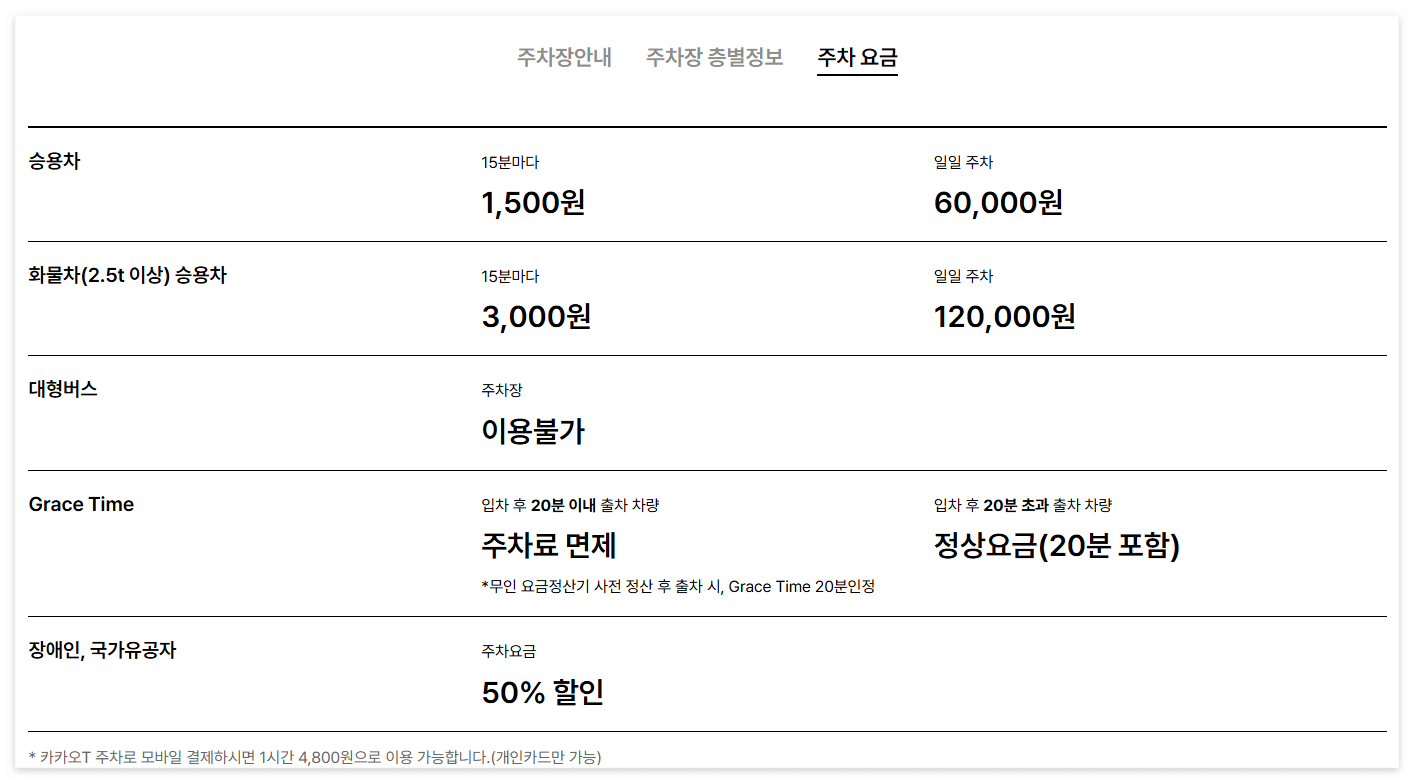Select the 주차 요금 tab
Image resolution: width=1414 pixels, height=783 pixels.
856,57
